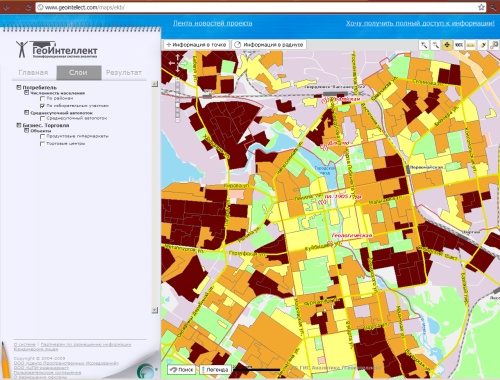The width and height of the screenshot is (500, 380).
Task: Collapse 'Бизнес. Торговля' tree group
Action: tap(19, 125)
